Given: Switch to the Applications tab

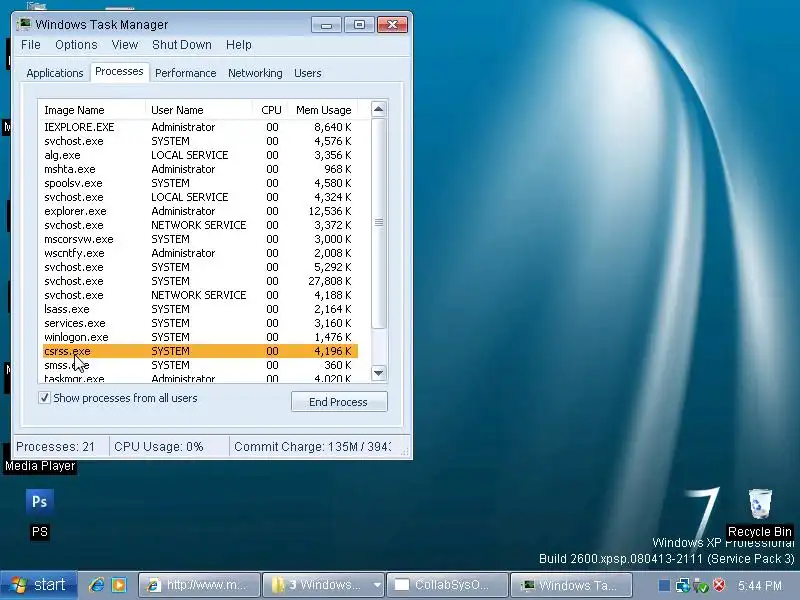Looking at the screenshot, I should coord(55,73).
